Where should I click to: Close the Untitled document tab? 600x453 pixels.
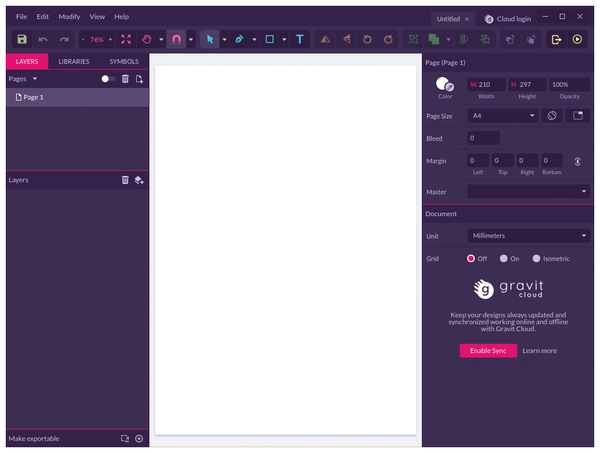click(x=467, y=19)
